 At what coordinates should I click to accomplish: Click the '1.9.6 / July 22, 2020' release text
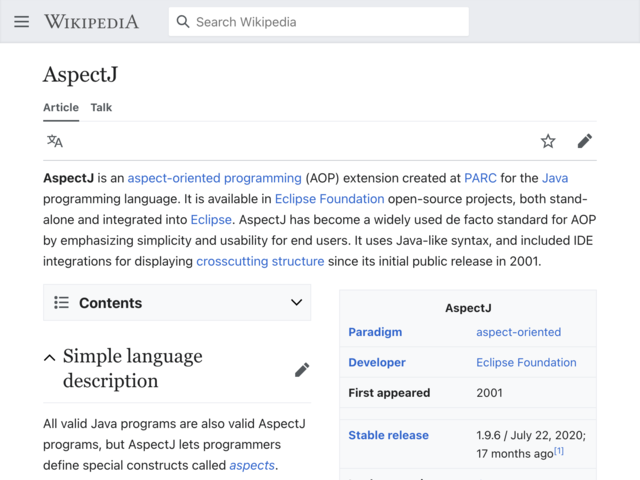point(530,435)
